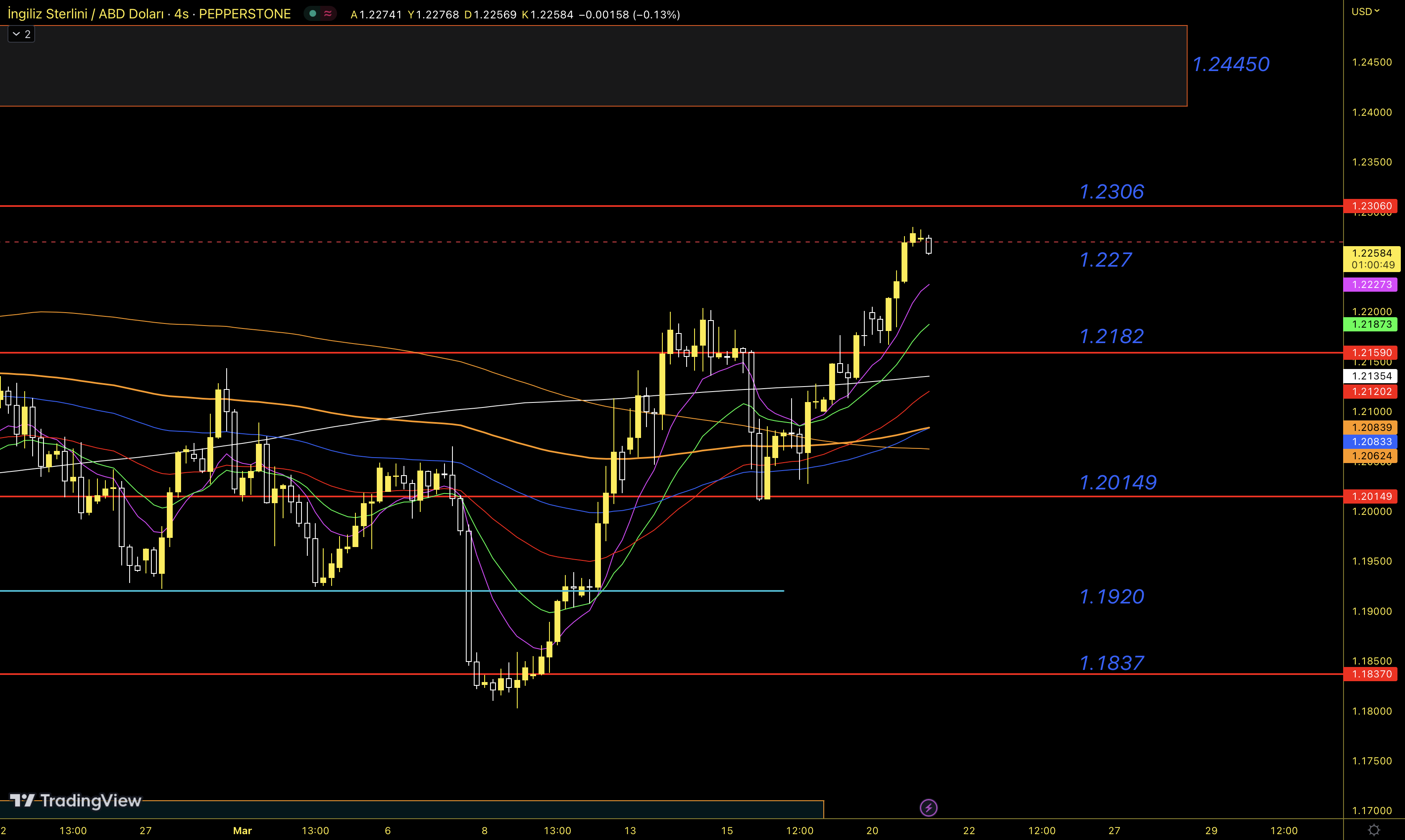
Task: Click the pink approximate-data icon
Action: click(328, 14)
